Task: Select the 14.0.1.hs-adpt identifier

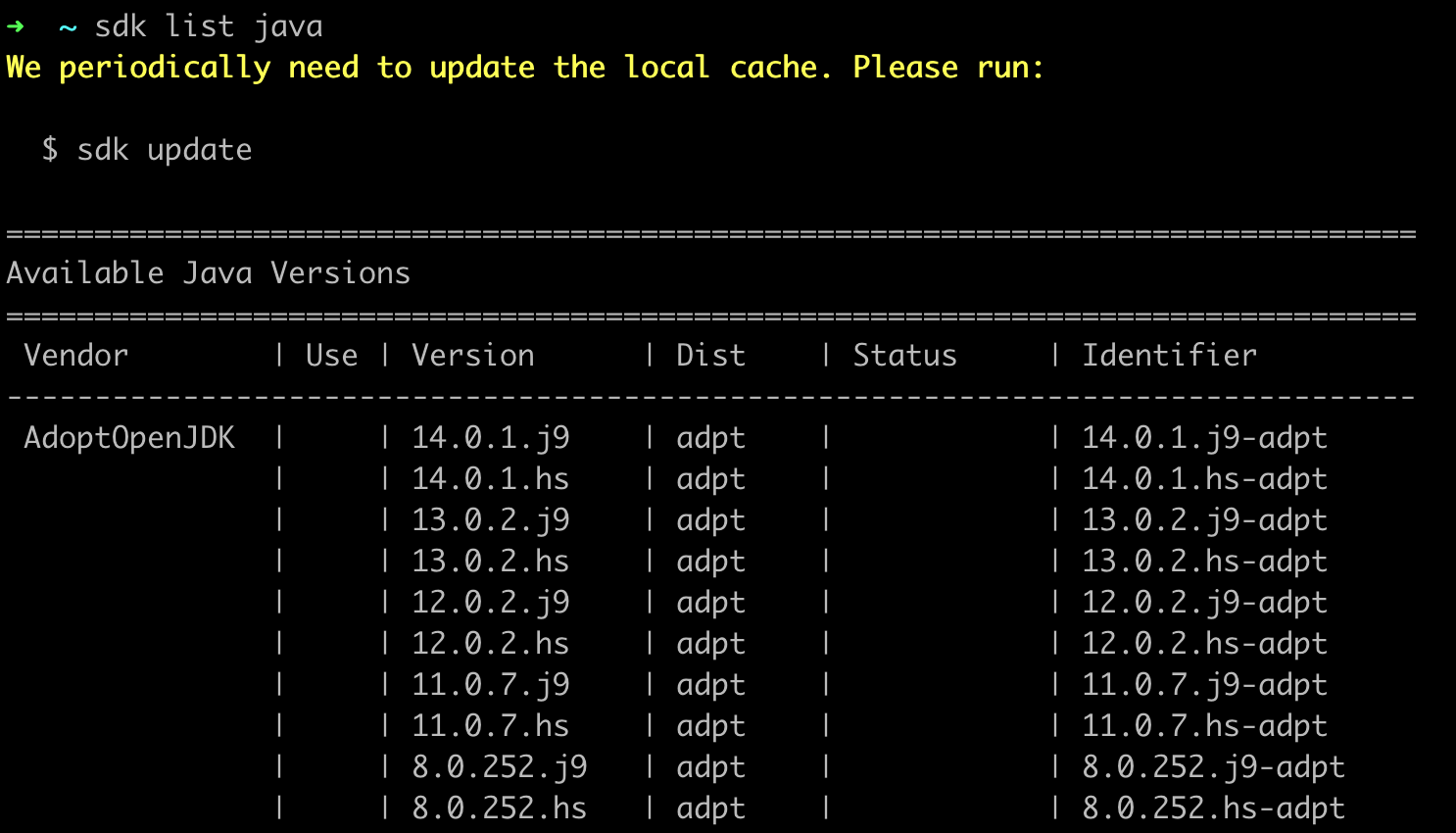Action: (x=1203, y=478)
